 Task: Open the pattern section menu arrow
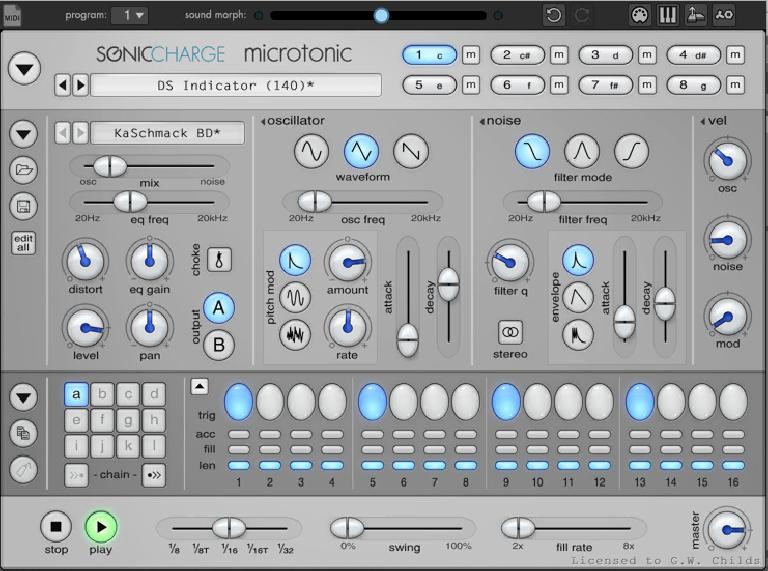pyautogui.click(x=24, y=397)
